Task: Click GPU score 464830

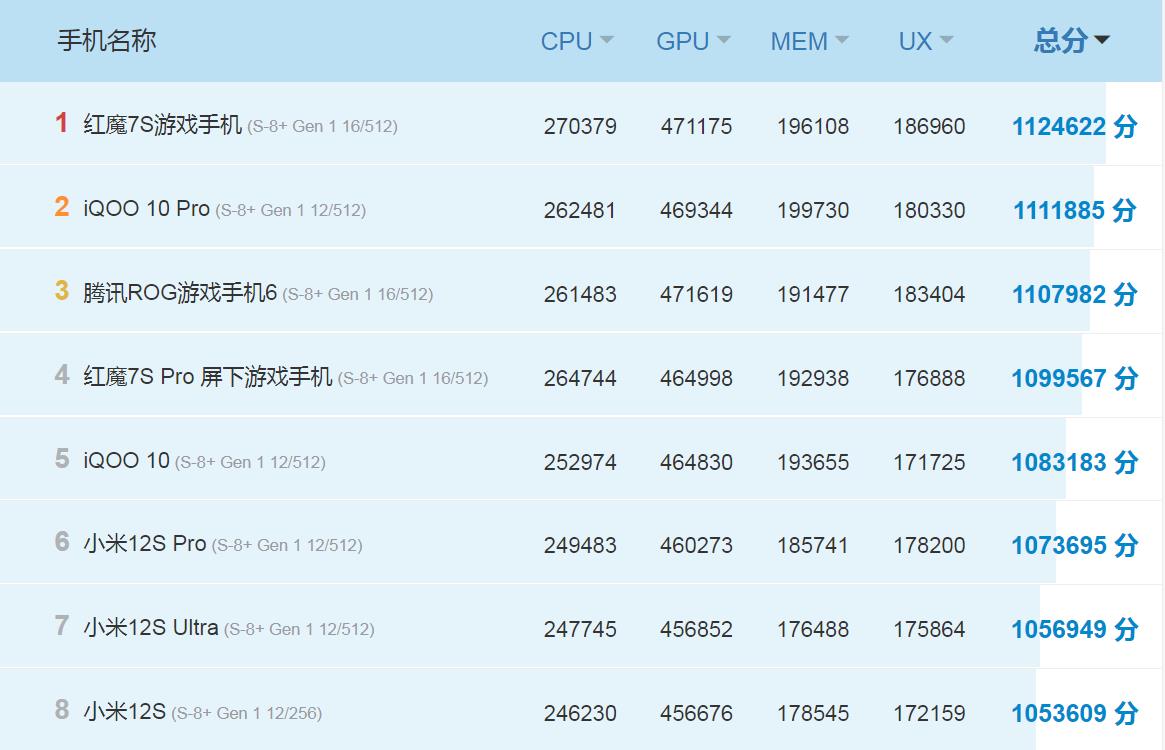Action: point(696,462)
